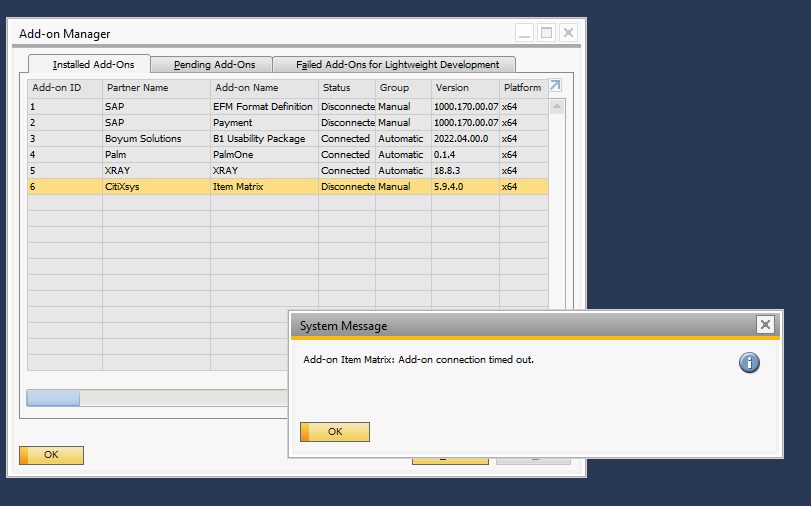Click Add-on ID cell 3

coord(65,139)
